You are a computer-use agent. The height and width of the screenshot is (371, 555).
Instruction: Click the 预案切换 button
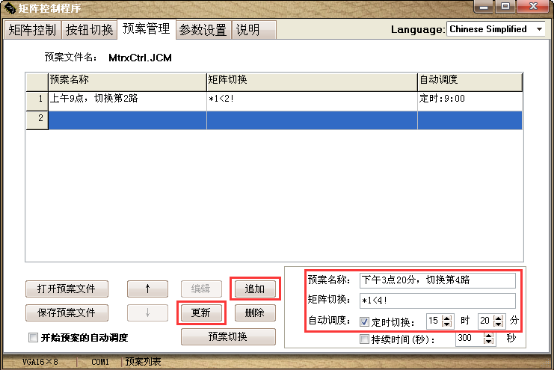pos(228,337)
